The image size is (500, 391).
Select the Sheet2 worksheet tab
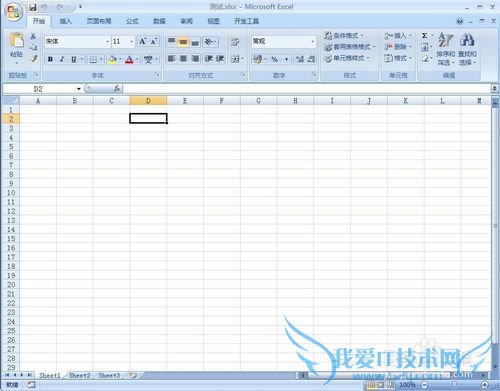[79, 376]
